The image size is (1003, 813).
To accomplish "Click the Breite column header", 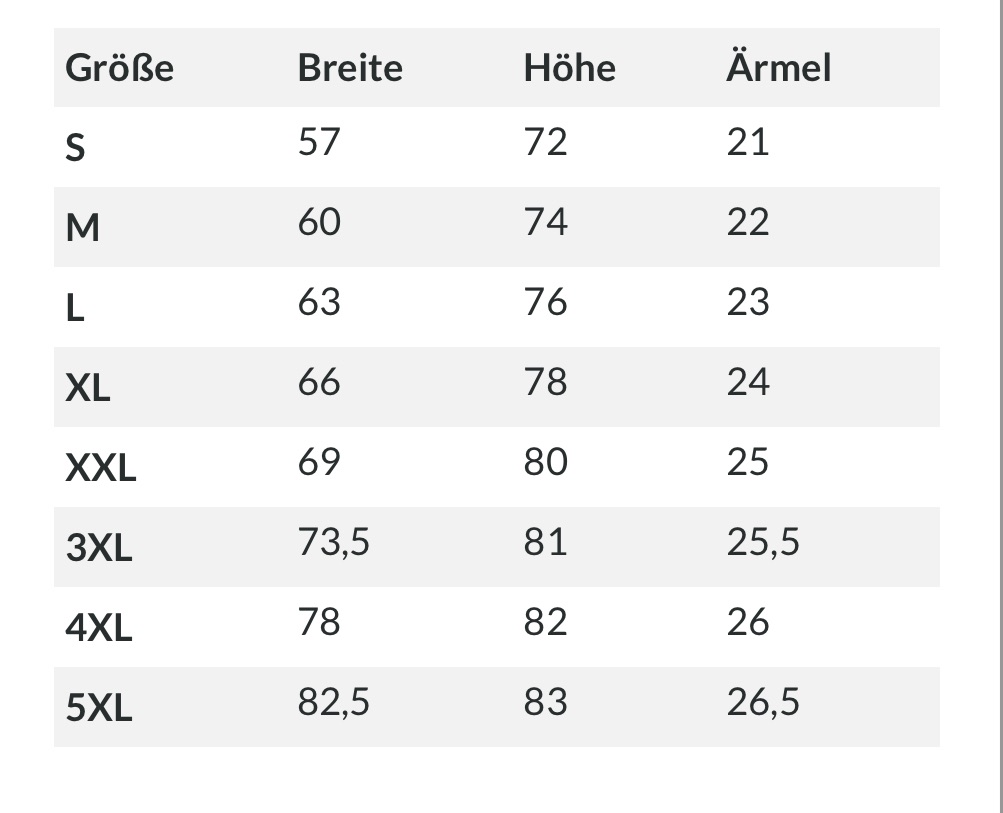I will 351,68.
